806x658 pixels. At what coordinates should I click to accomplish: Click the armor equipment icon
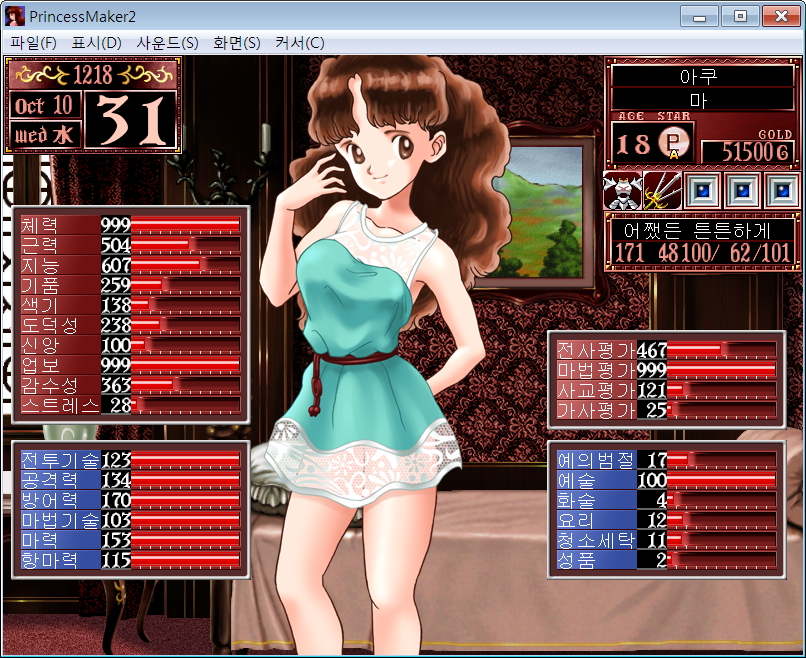[622, 191]
